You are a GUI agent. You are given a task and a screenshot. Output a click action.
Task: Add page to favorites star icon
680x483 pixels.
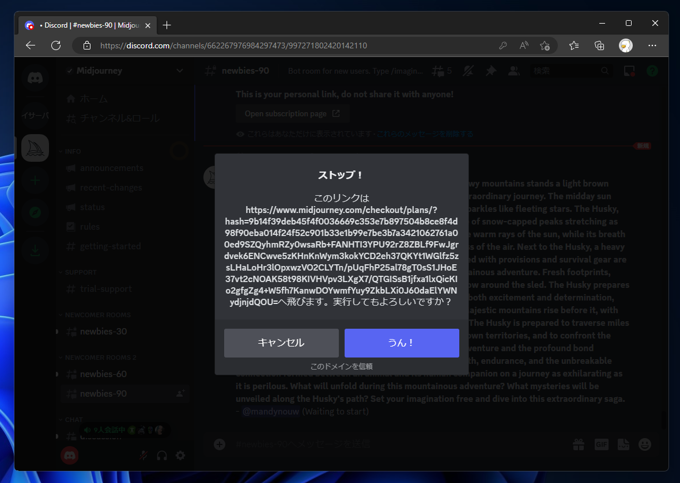click(545, 46)
